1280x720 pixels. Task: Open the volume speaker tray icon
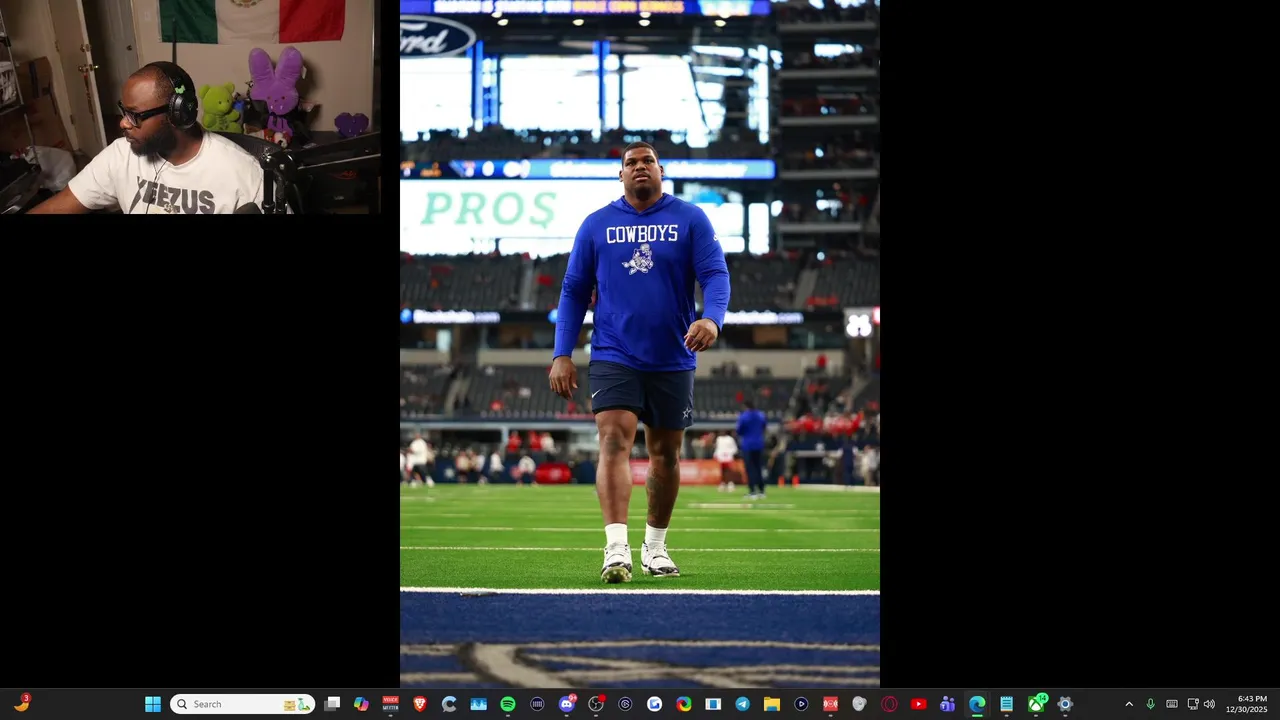[x=1209, y=704]
